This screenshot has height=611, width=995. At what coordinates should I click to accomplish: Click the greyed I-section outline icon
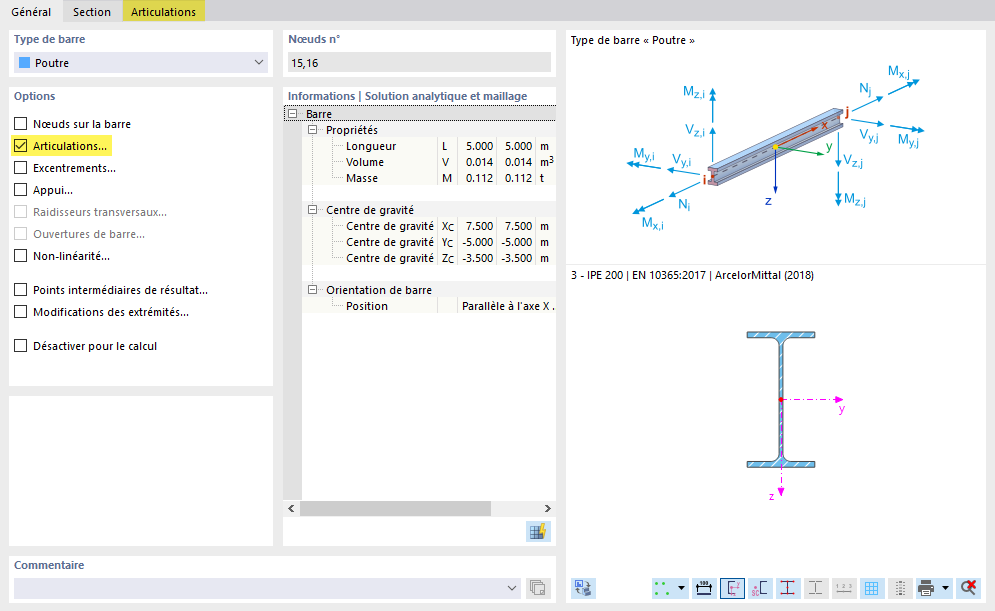pos(815,588)
